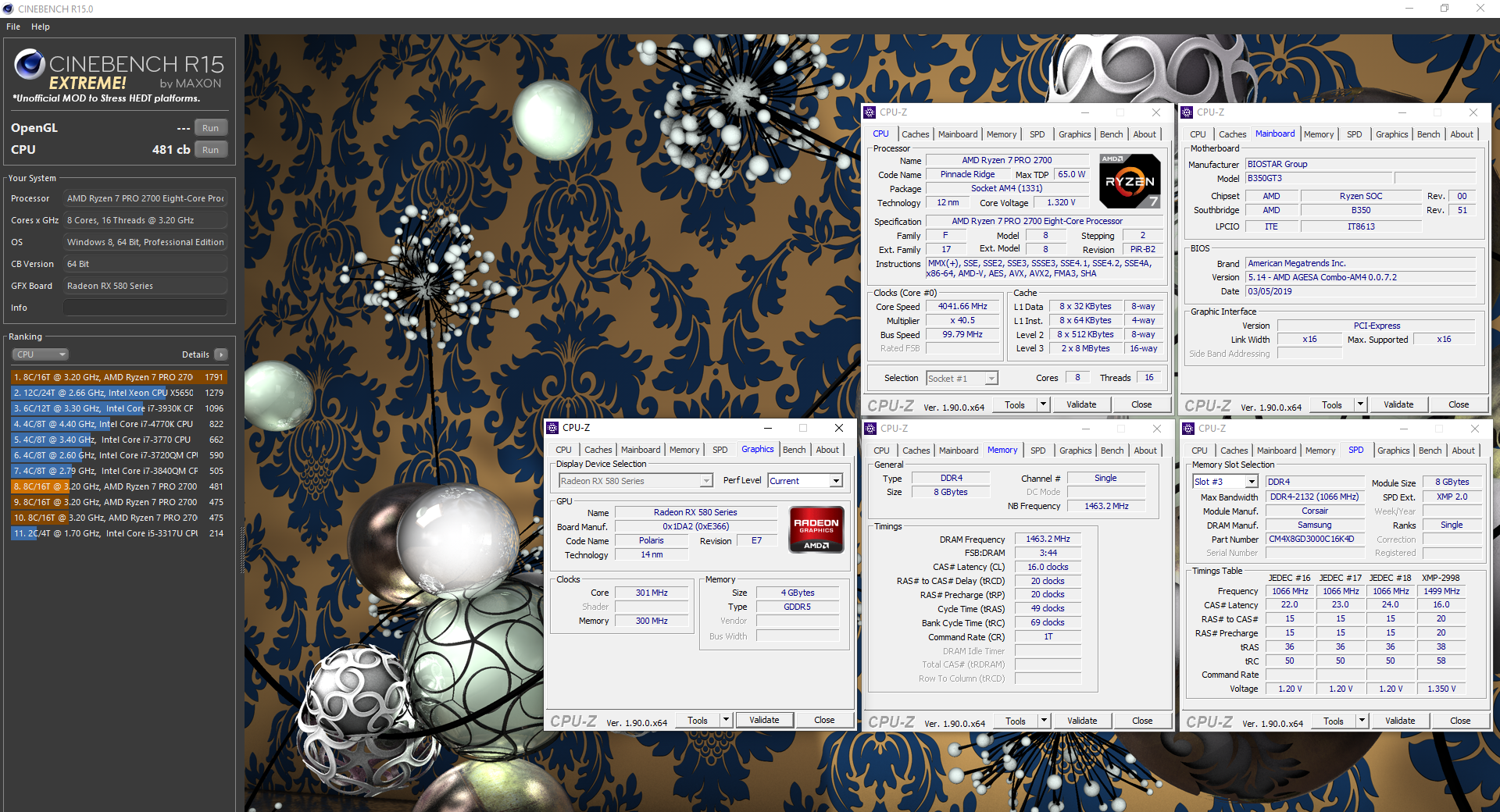1500x812 pixels.
Task: Click the Core Speed value 4041.66 MHz
Action: [x=962, y=307]
